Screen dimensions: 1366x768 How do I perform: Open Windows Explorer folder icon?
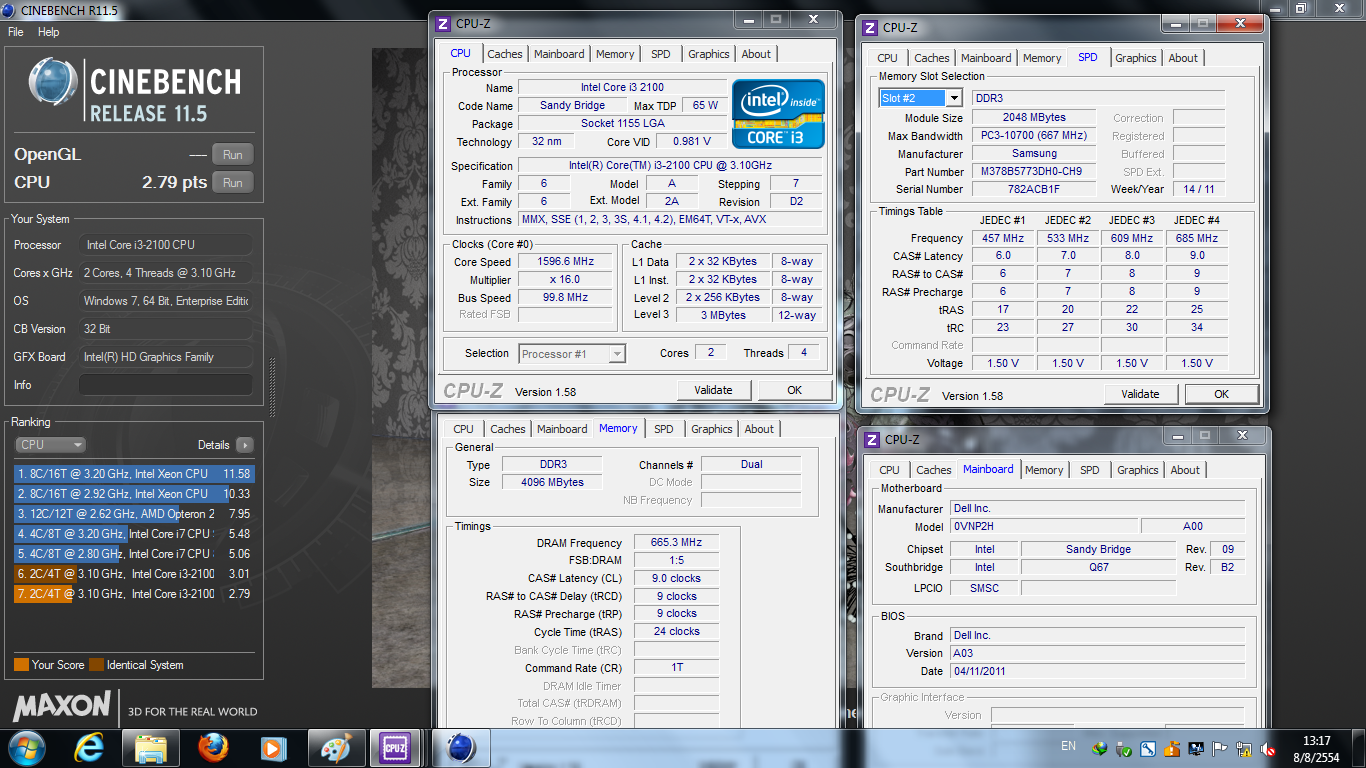[151, 747]
